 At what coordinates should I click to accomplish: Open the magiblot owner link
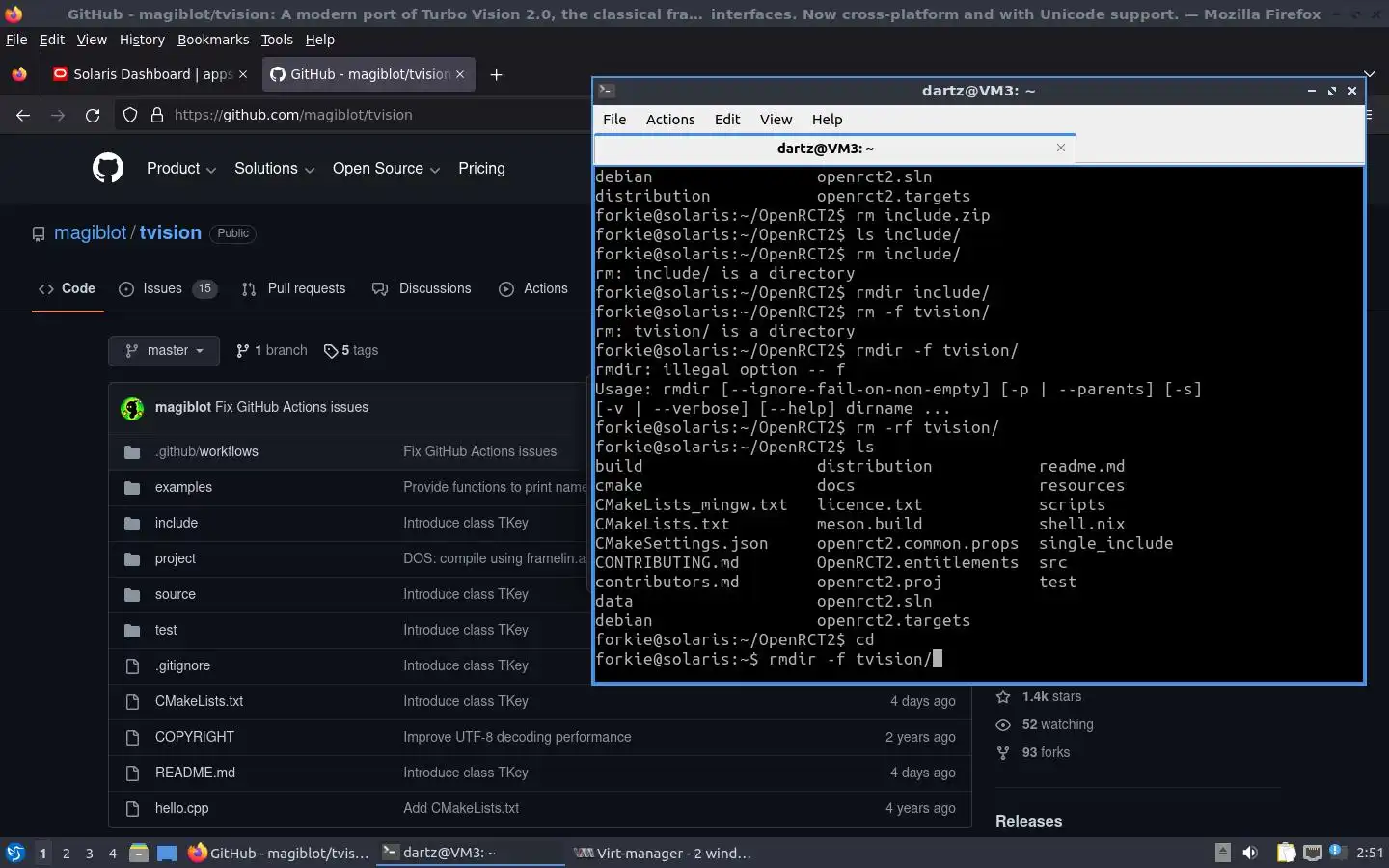90,233
